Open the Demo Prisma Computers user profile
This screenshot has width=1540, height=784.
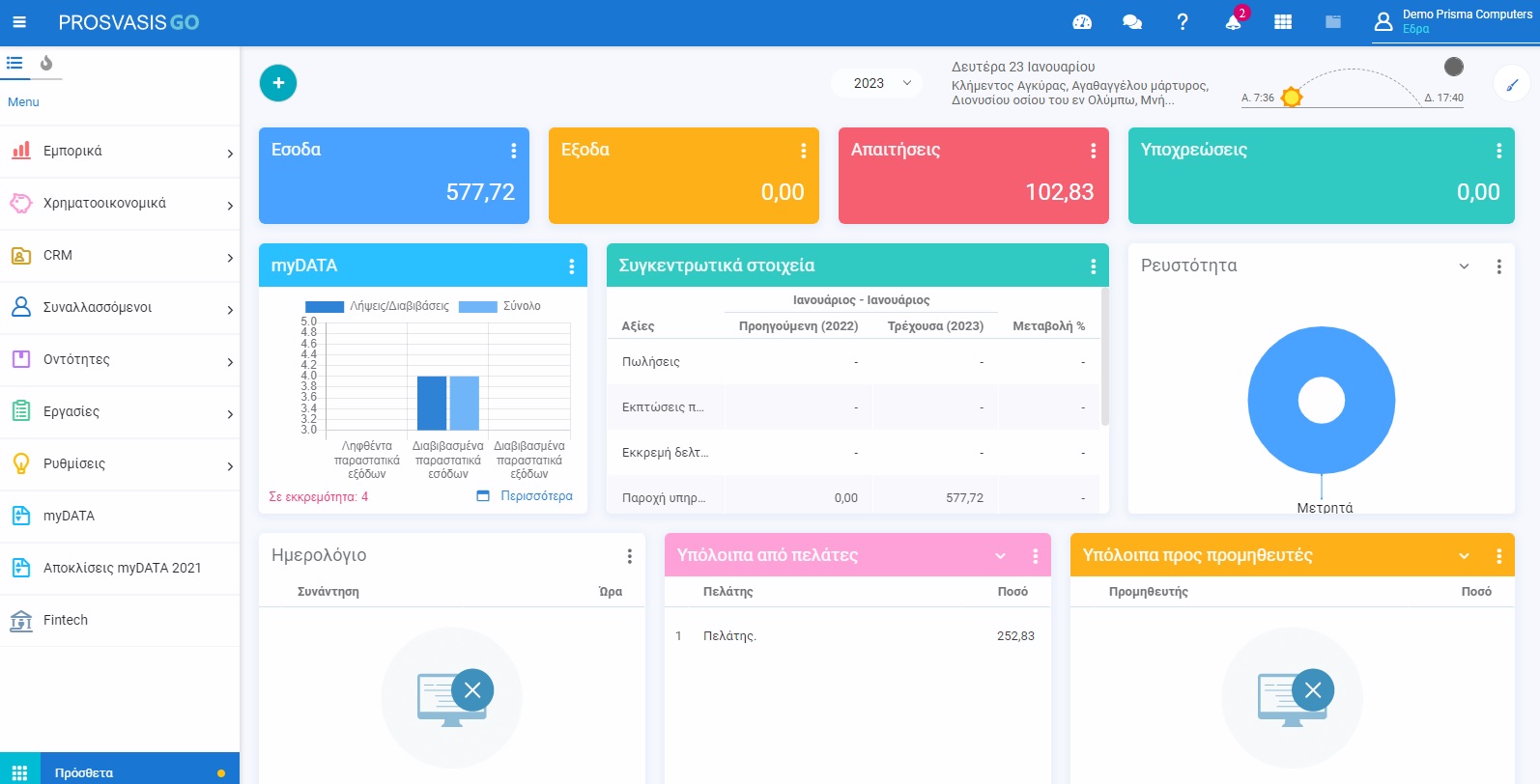[1453, 21]
